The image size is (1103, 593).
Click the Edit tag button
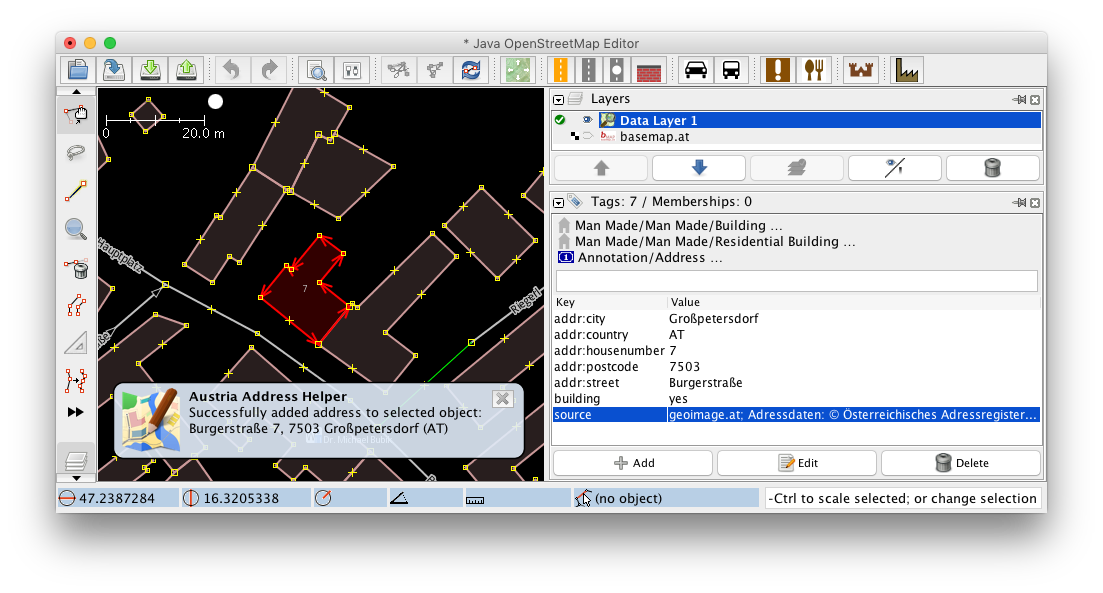(x=797, y=463)
